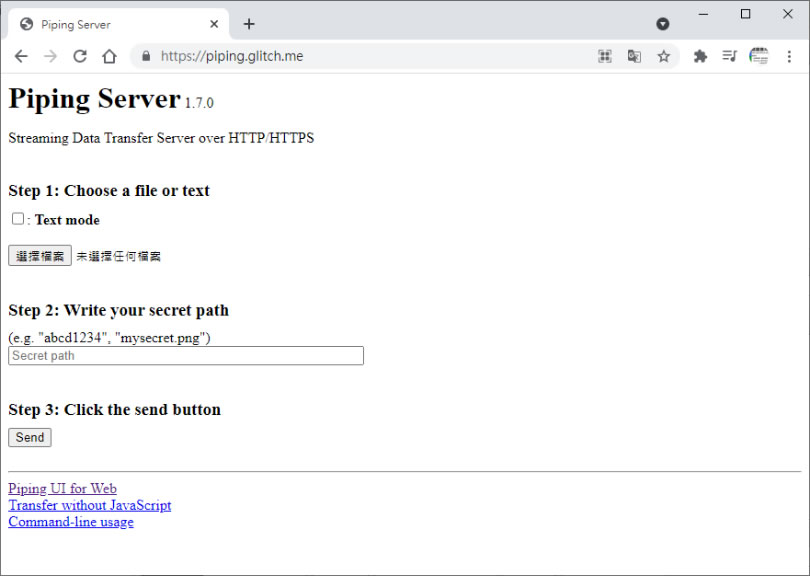
Task: Open the browser home page
Action: [109, 56]
